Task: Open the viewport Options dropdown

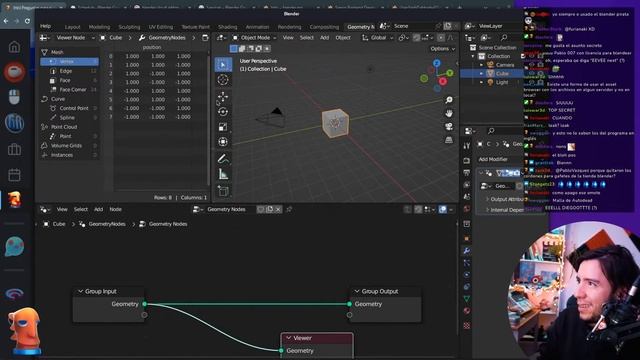Action: (442, 49)
